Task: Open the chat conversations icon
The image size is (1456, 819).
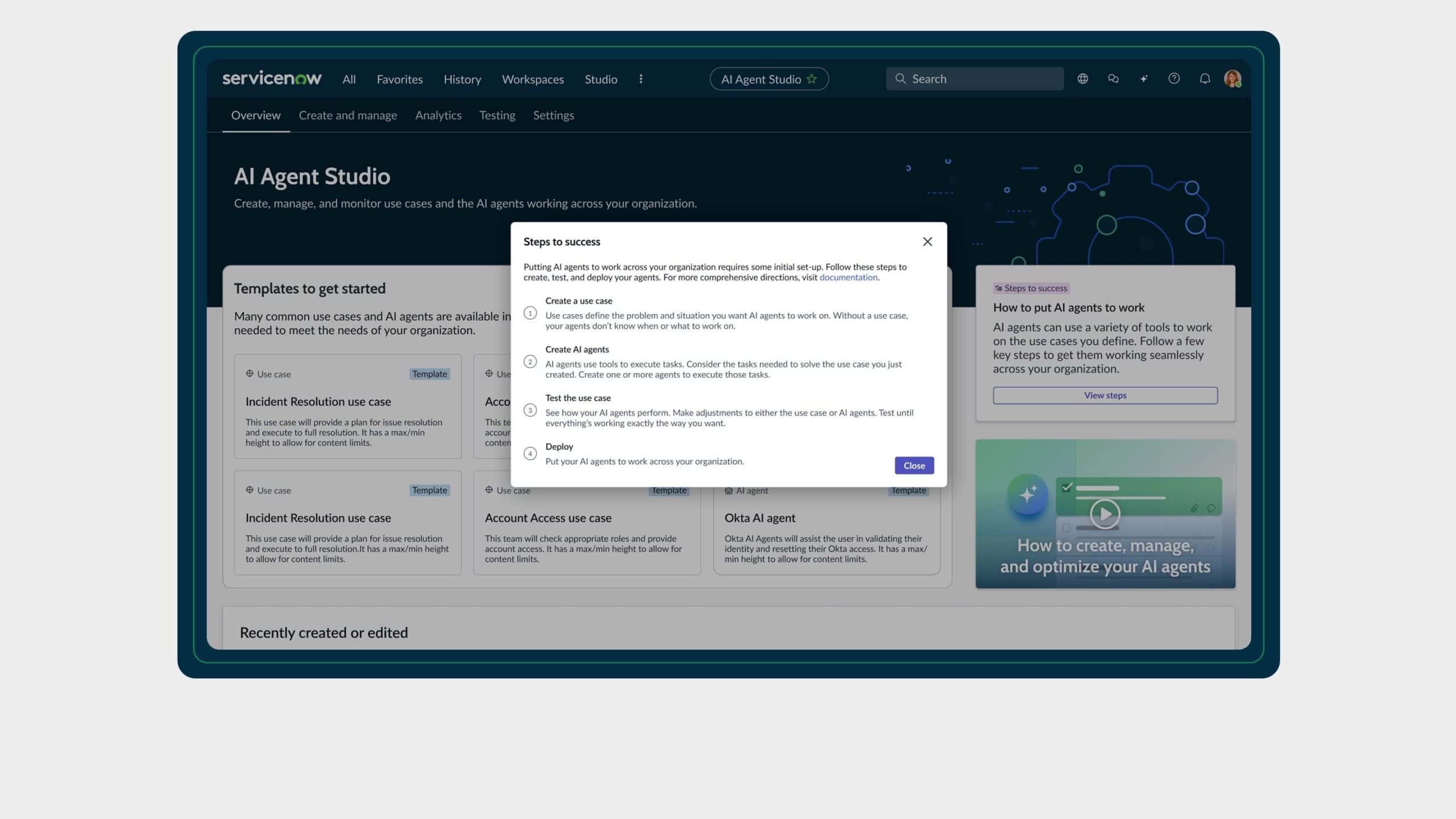Action: 1113,78
